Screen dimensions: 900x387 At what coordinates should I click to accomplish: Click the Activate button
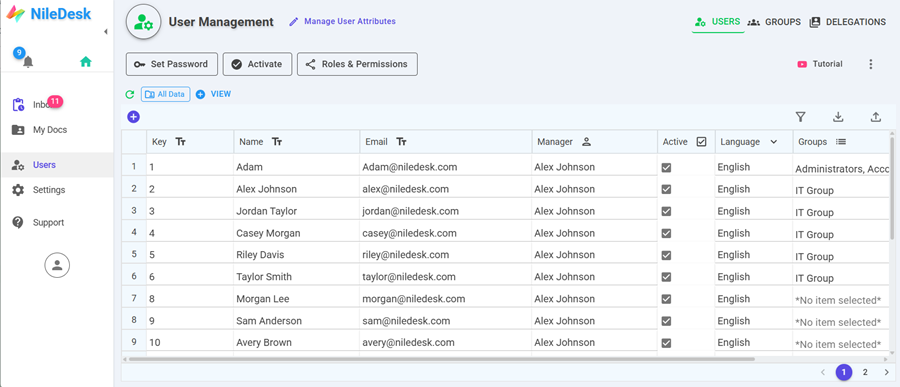(258, 64)
